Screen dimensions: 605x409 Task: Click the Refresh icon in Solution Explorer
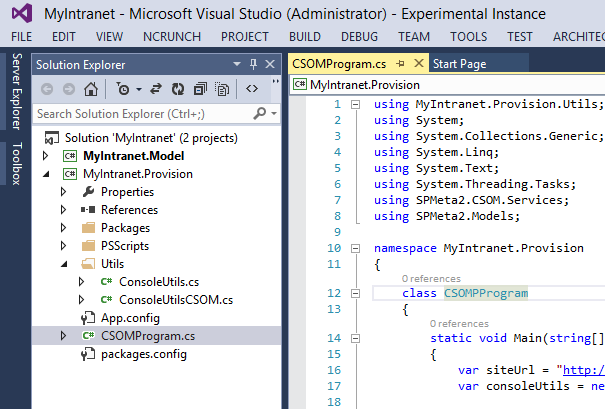tap(178, 89)
